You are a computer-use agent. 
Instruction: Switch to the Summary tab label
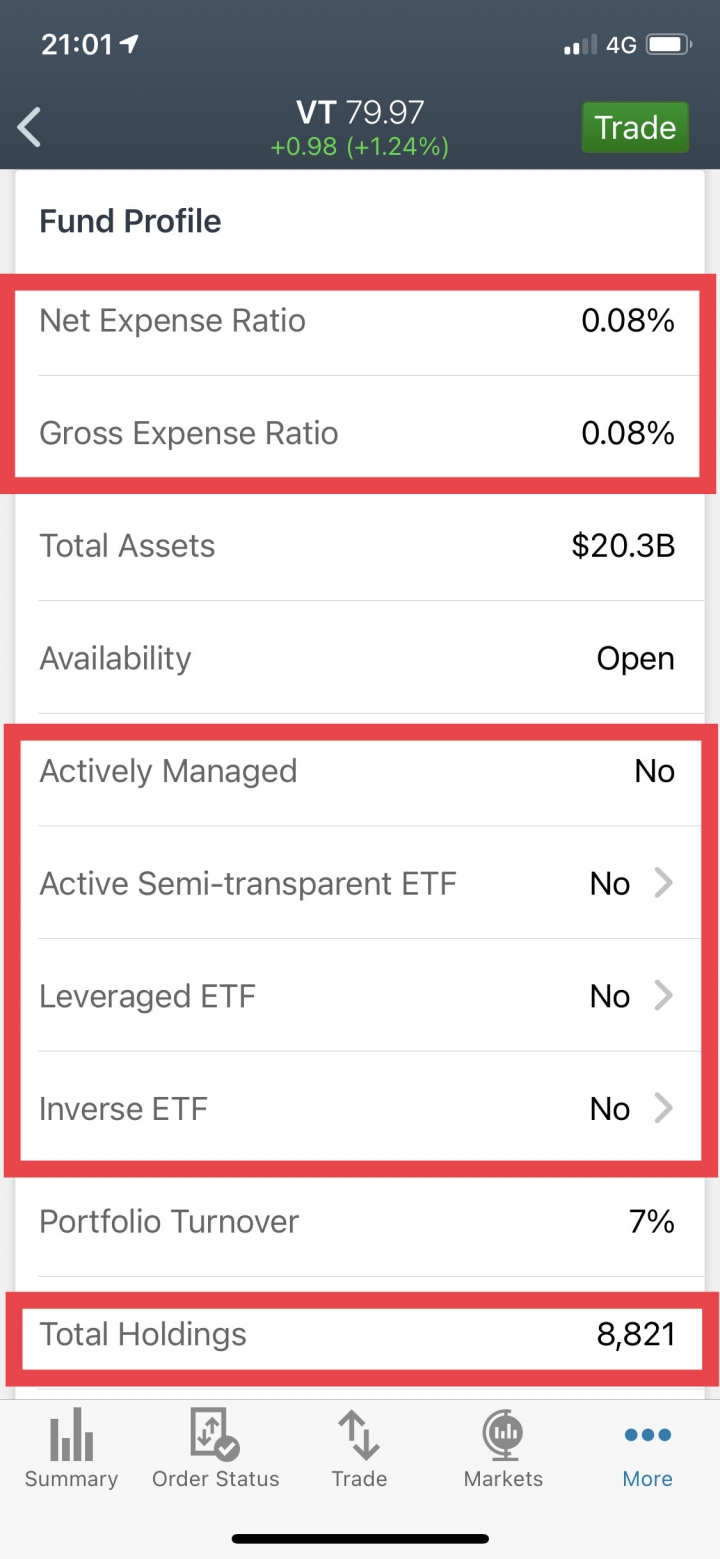coord(71,1479)
